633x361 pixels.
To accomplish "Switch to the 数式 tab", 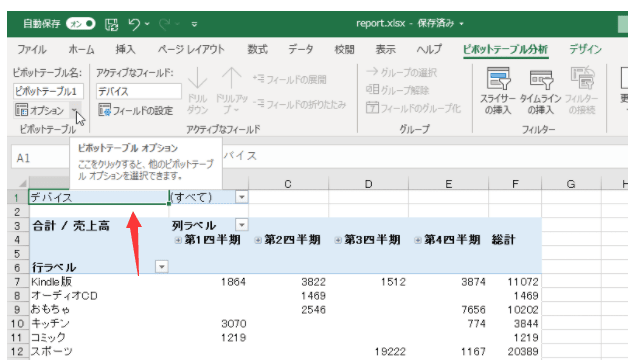I will pos(257,50).
